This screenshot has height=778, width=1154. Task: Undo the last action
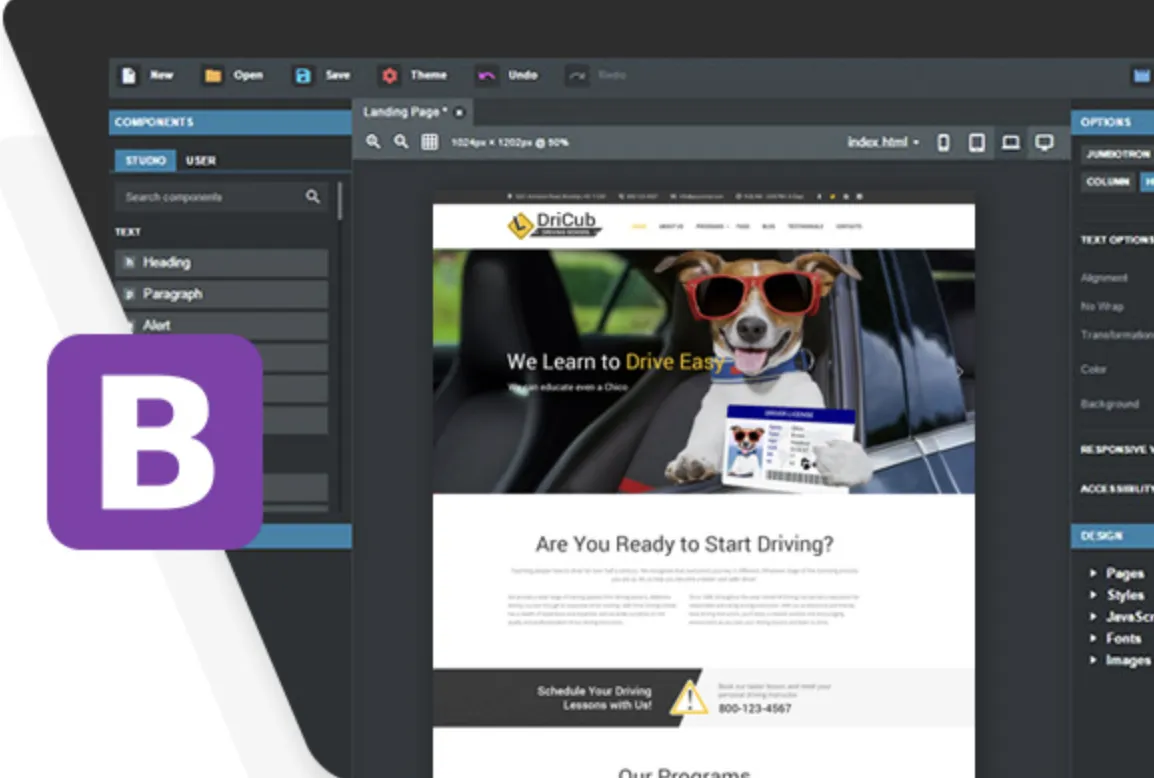coord(486,76)
